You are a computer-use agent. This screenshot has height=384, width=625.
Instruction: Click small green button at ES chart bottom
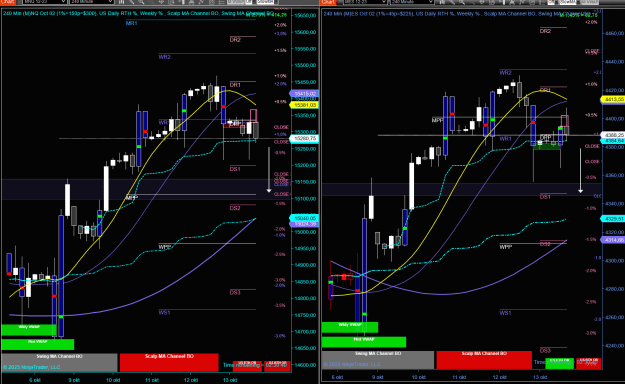coord(559,363)
